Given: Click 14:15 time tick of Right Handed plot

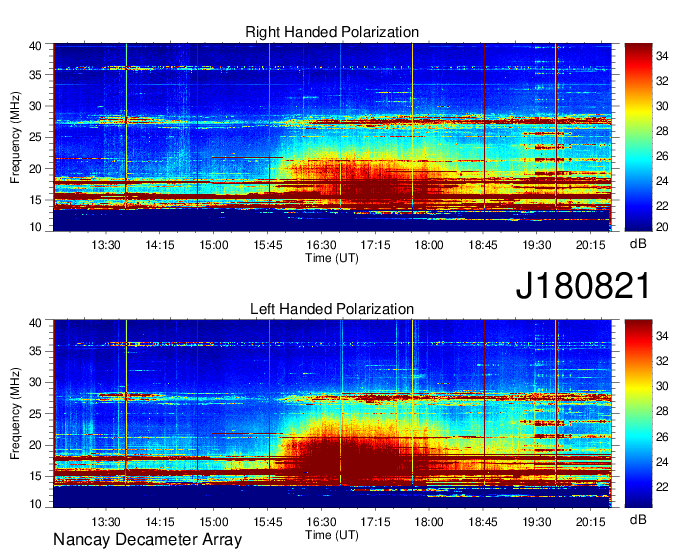Looking at the screenshot, I should 160,245.
